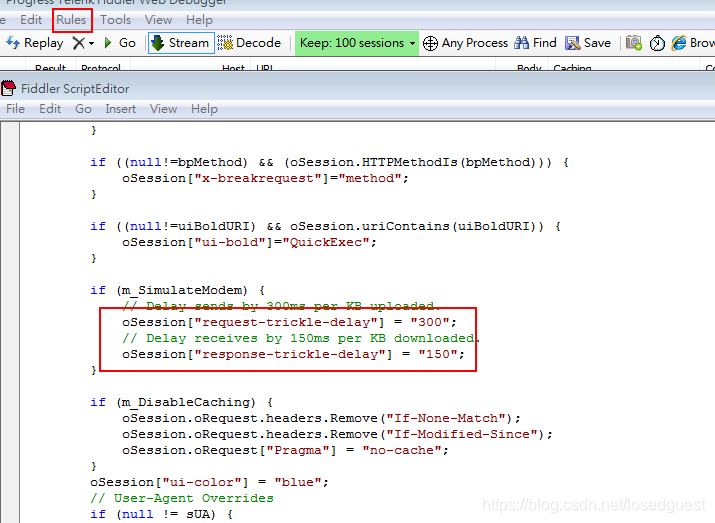Click the Browse Internet Explorer icon
Image resolution: width=715 pixels, height=523 pixels.
[679, 43]
